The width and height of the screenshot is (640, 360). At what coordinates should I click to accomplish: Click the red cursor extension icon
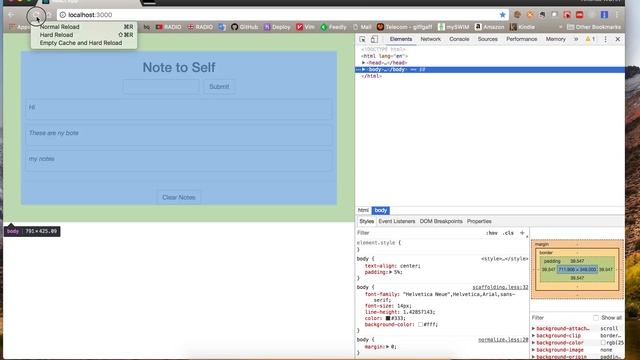[x=567, y=15]
